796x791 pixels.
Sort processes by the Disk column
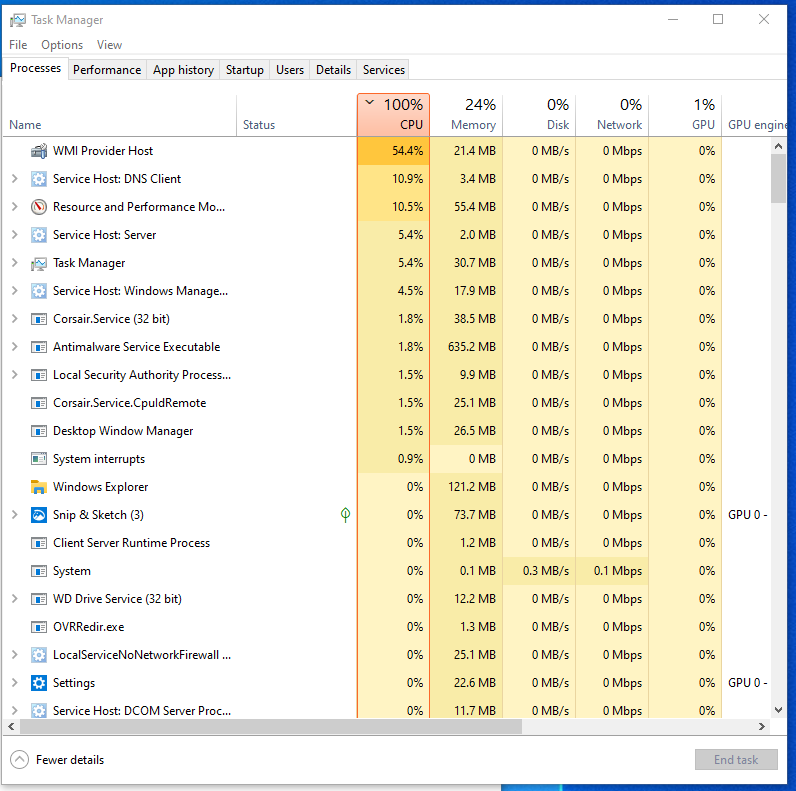point(539,115)
